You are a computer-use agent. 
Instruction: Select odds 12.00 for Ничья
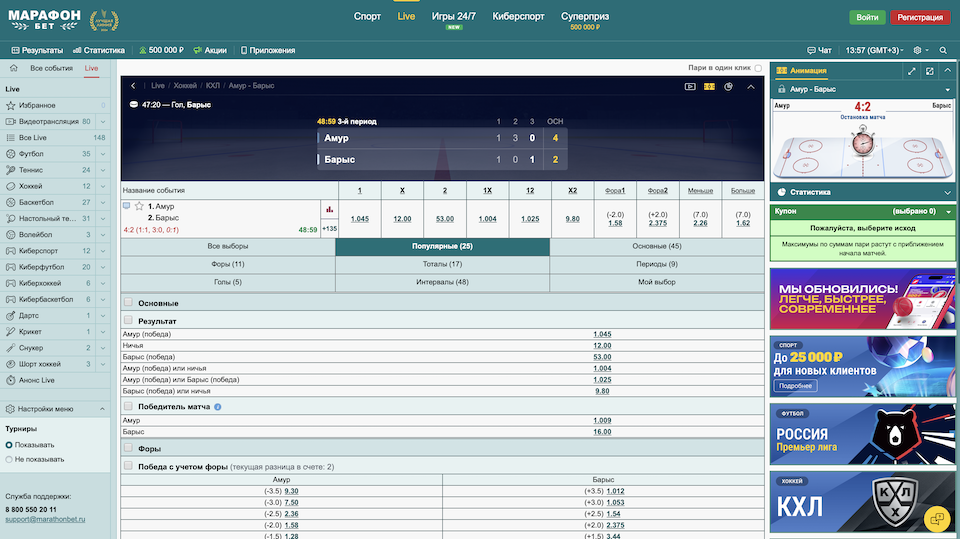point(602,345)
